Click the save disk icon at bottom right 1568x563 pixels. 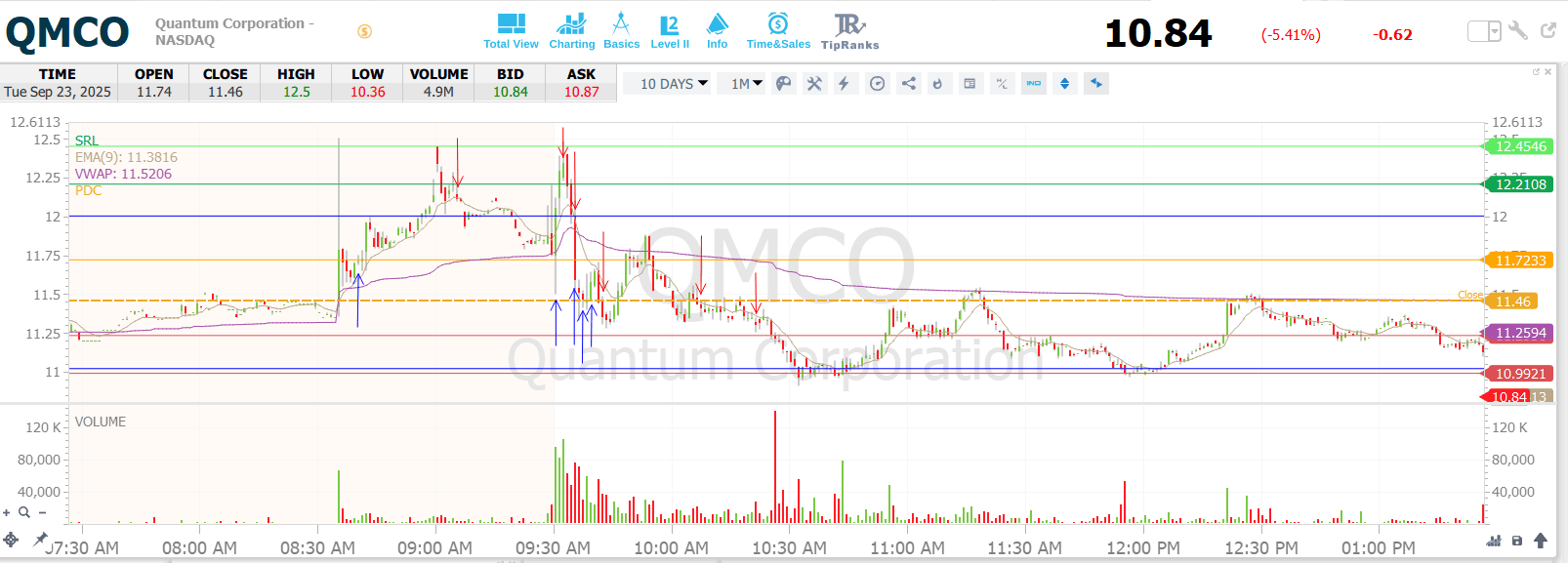pos(1516,541)
